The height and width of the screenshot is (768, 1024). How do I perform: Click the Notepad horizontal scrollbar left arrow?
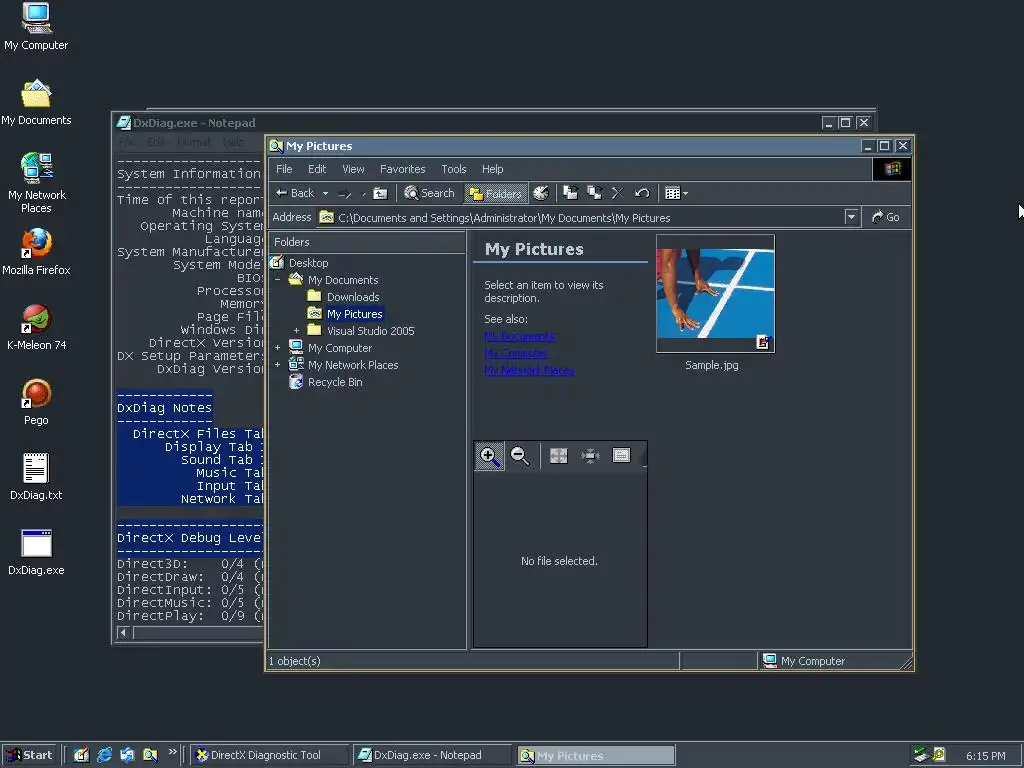click(123, 632)
